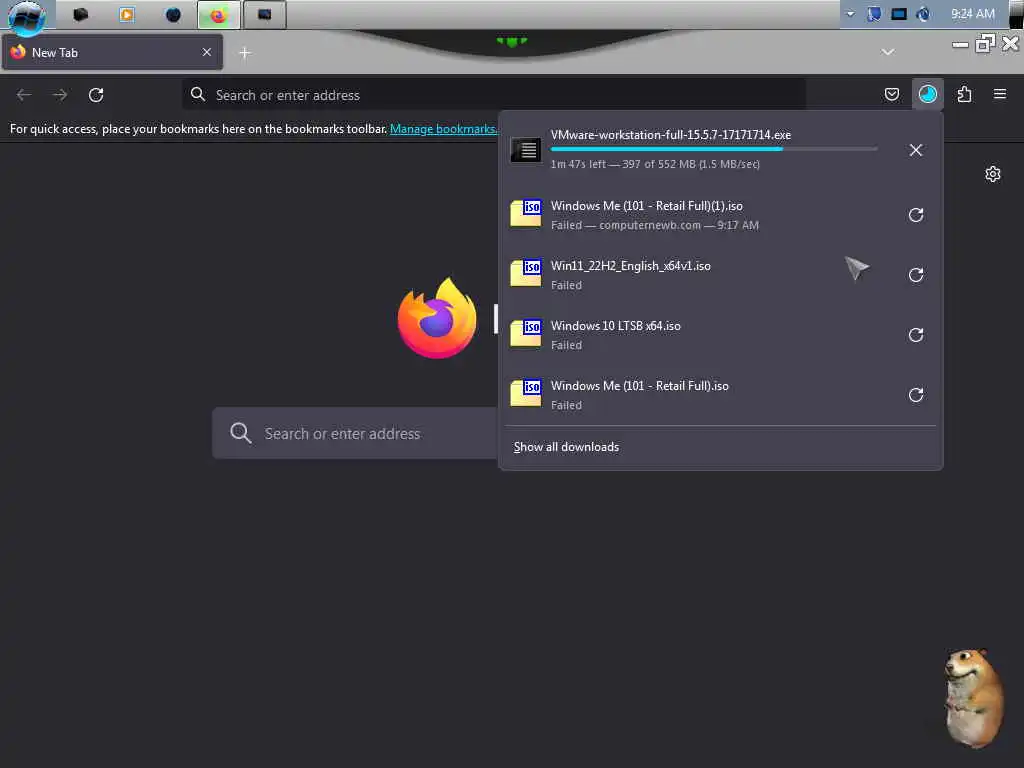Click the 9:24 AM clock
Image resolution: width=1024 pixels, height=768 pixels.
point(972,14)
